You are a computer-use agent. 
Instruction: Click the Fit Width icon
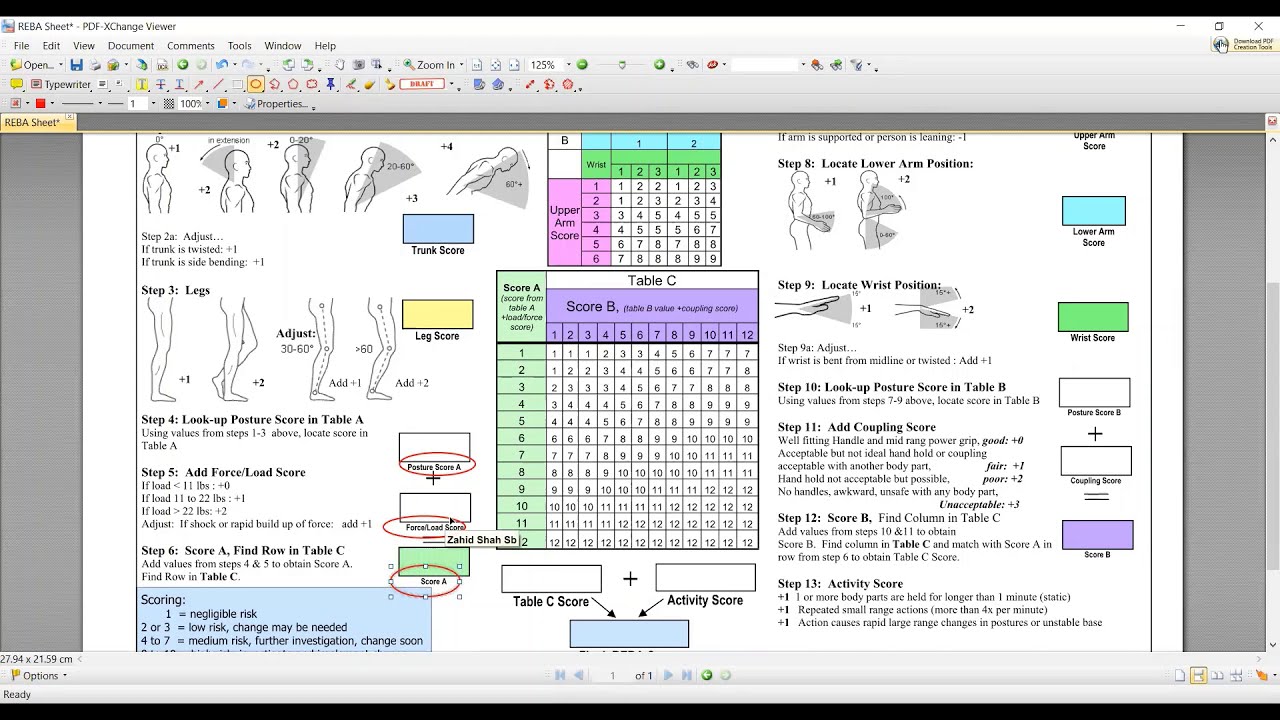coord(514,65)
